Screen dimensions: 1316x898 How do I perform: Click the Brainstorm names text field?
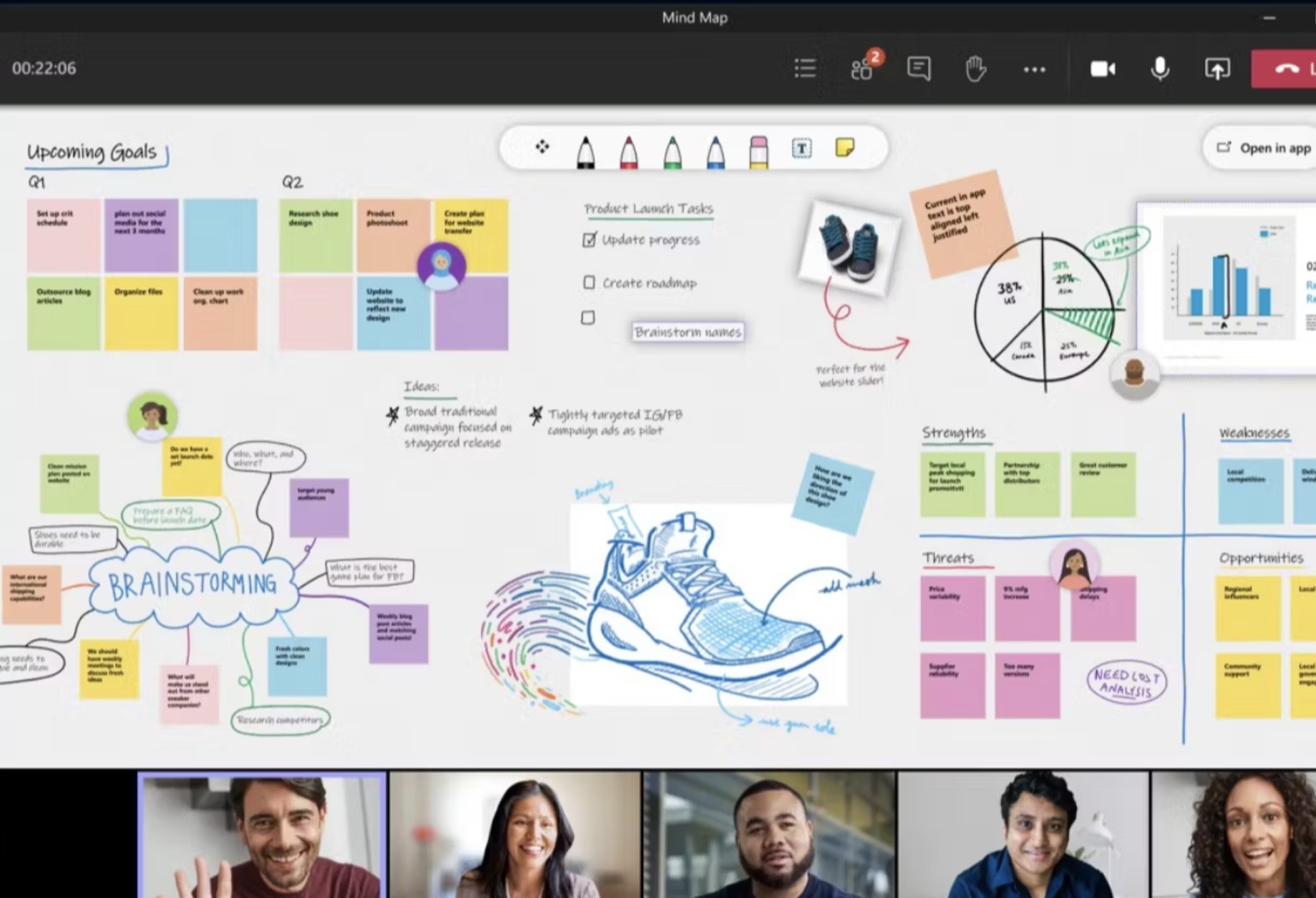click(x=687, y=332)
